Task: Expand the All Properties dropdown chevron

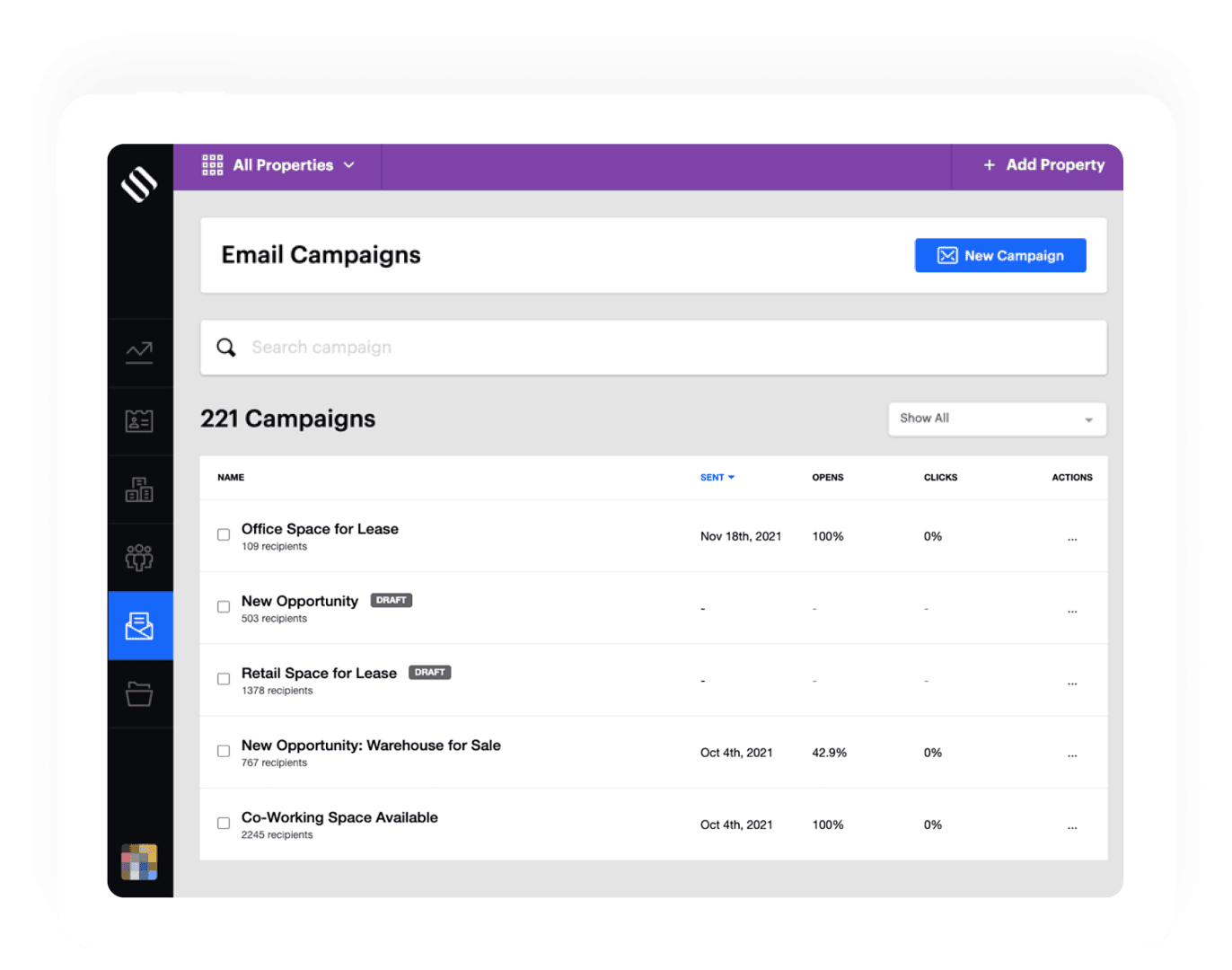Action: (x=349, y=165)
